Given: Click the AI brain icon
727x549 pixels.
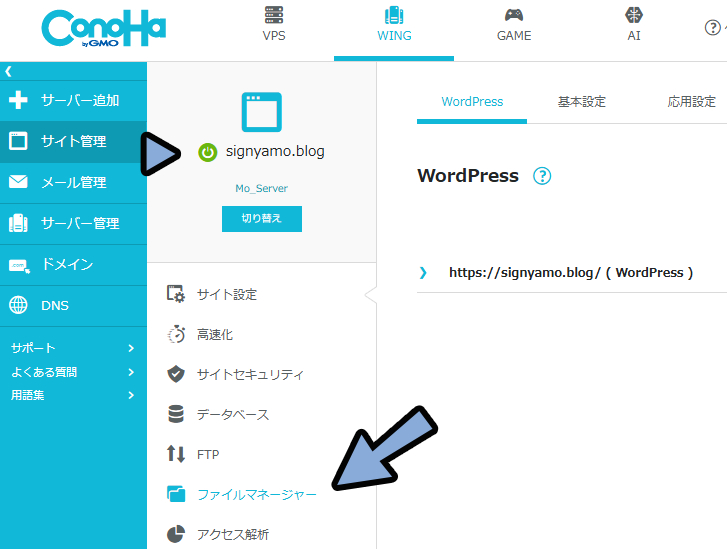Looking at the screenshot, I should point(634,15).
